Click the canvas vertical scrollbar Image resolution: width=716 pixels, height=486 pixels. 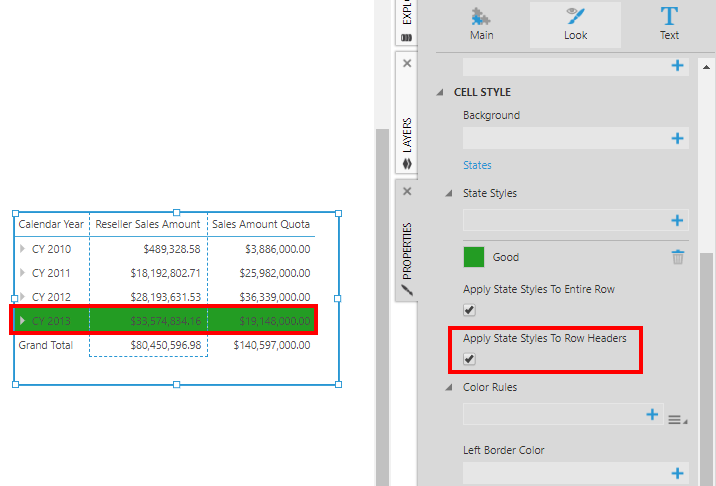(x=382, y=306)
